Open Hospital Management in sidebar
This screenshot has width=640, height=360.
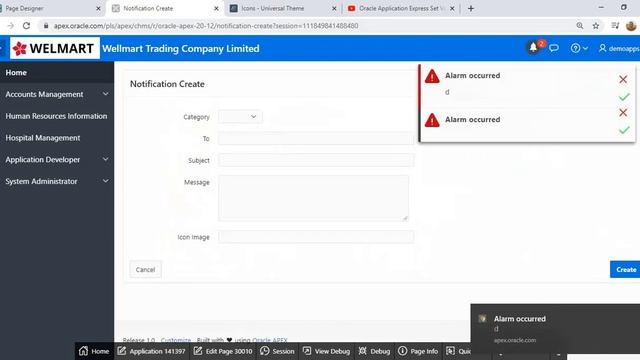pos(57,138)
